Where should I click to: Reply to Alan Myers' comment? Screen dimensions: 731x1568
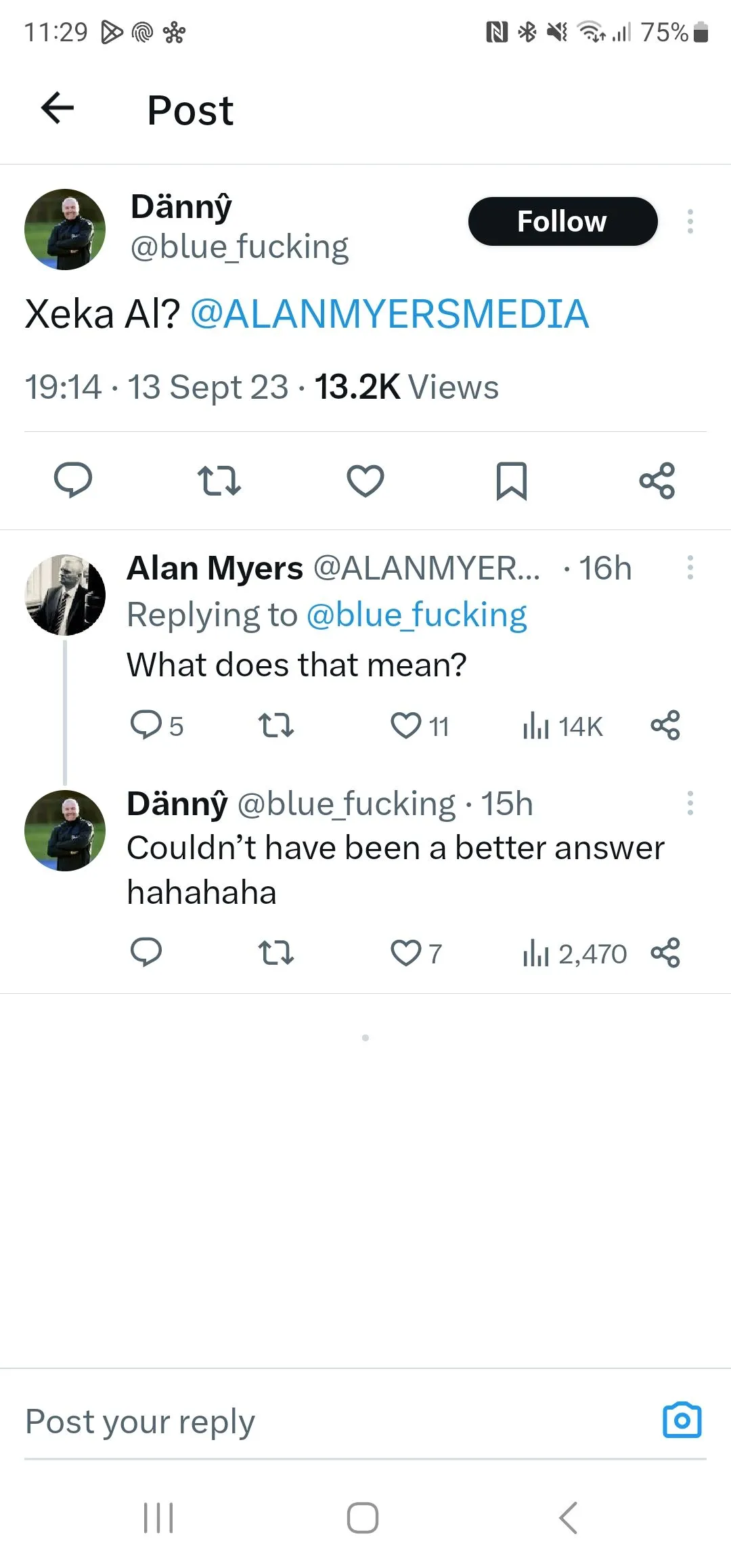(146, 724)
